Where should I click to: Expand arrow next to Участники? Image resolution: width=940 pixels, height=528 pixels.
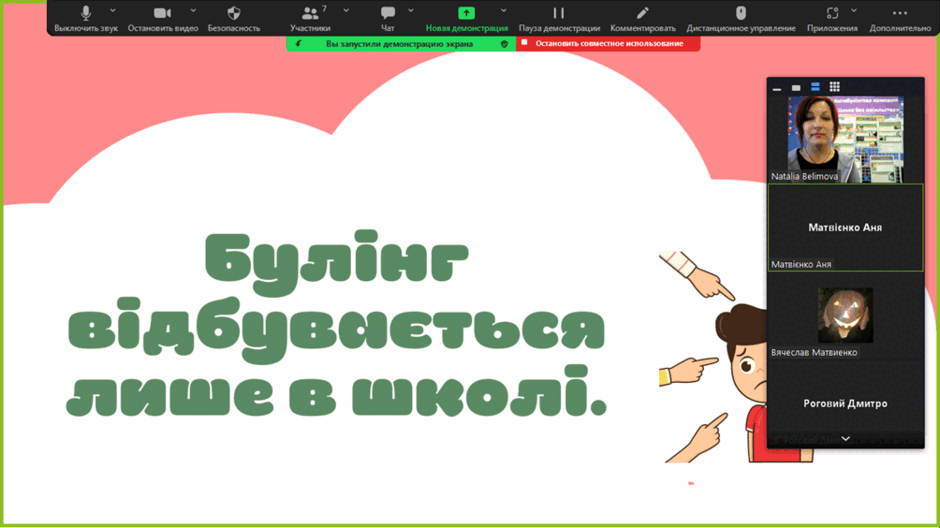tap(346, 11)
